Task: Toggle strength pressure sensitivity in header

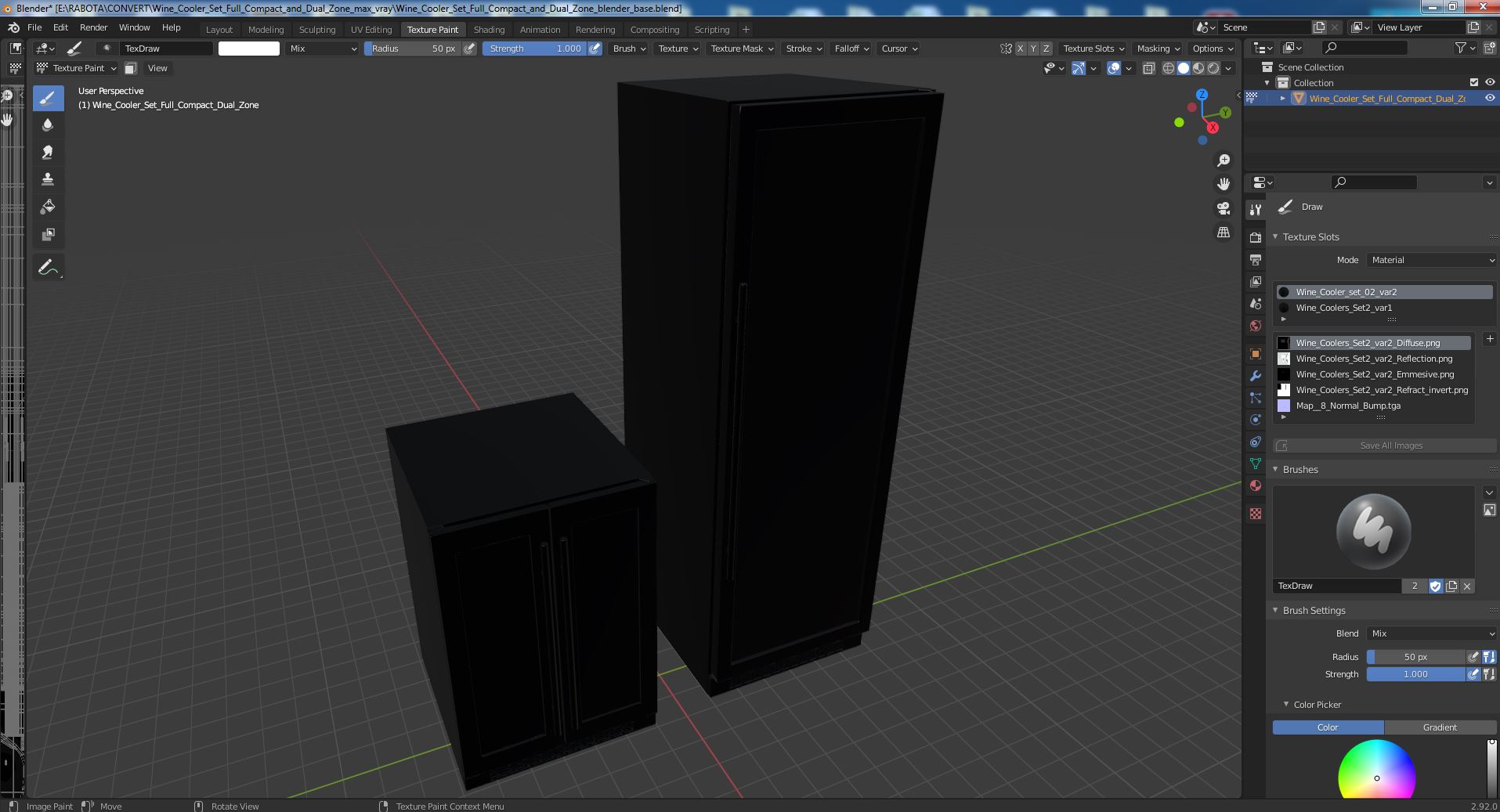Action: coord(595,49)
